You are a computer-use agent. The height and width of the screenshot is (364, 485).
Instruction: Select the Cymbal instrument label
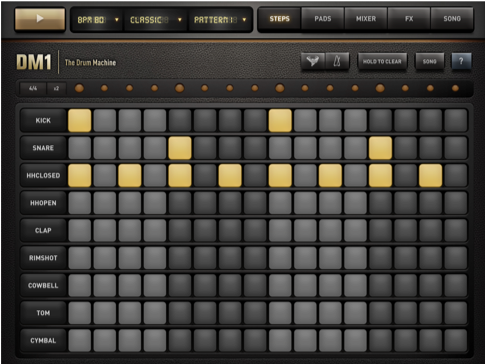click(x=43, y=340)
